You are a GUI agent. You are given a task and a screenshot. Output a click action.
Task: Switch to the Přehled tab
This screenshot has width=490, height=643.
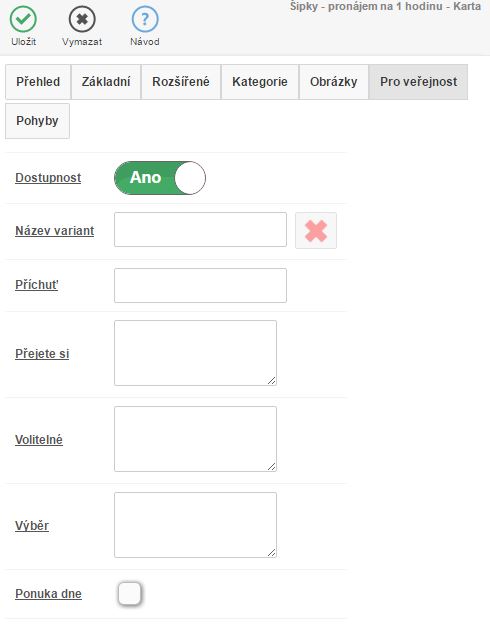point(38,82)
